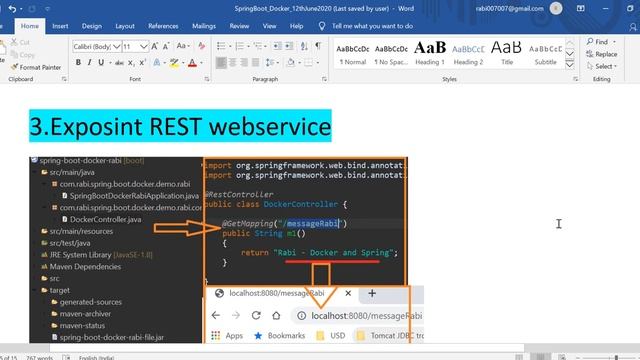Click the Replace button

[602, 54]
